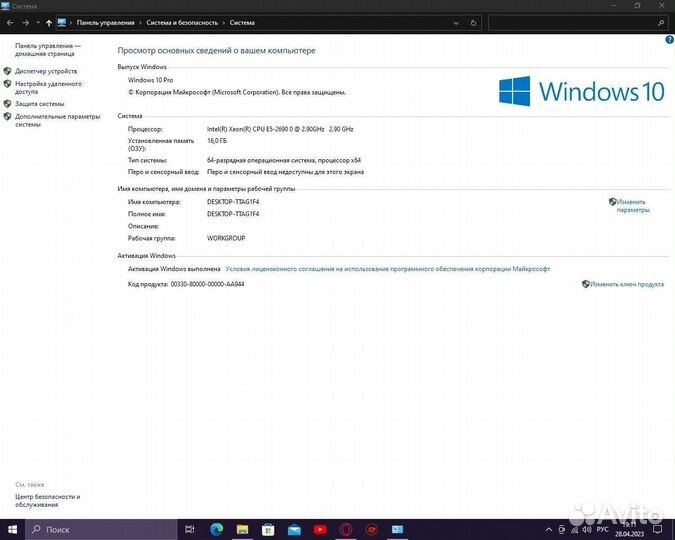Image resolution: width=675 pixels, height=540 pixels.
Task: Click shield icon beside 'Диспетчер устройств'
Action: (7, 71)
